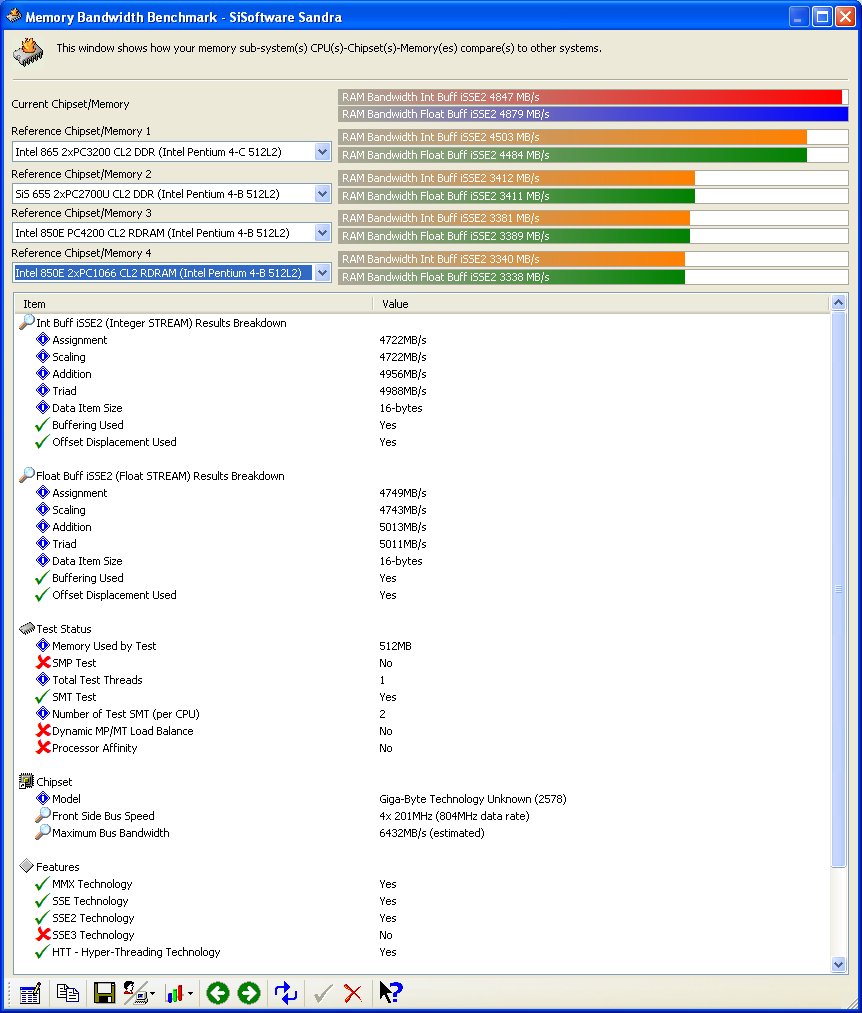Click the Item column header

(x=193, y=304)
